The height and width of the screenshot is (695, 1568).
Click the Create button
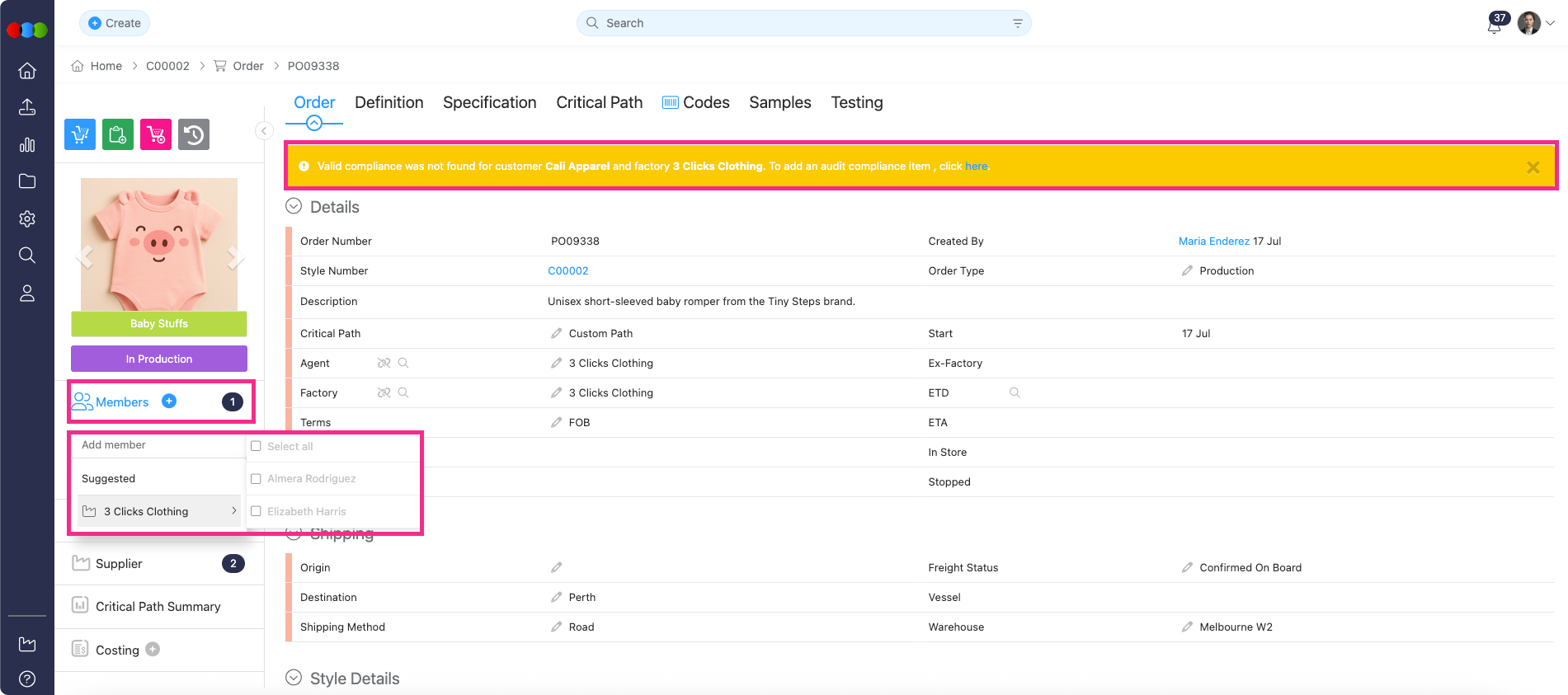click(x=115, y=23)
